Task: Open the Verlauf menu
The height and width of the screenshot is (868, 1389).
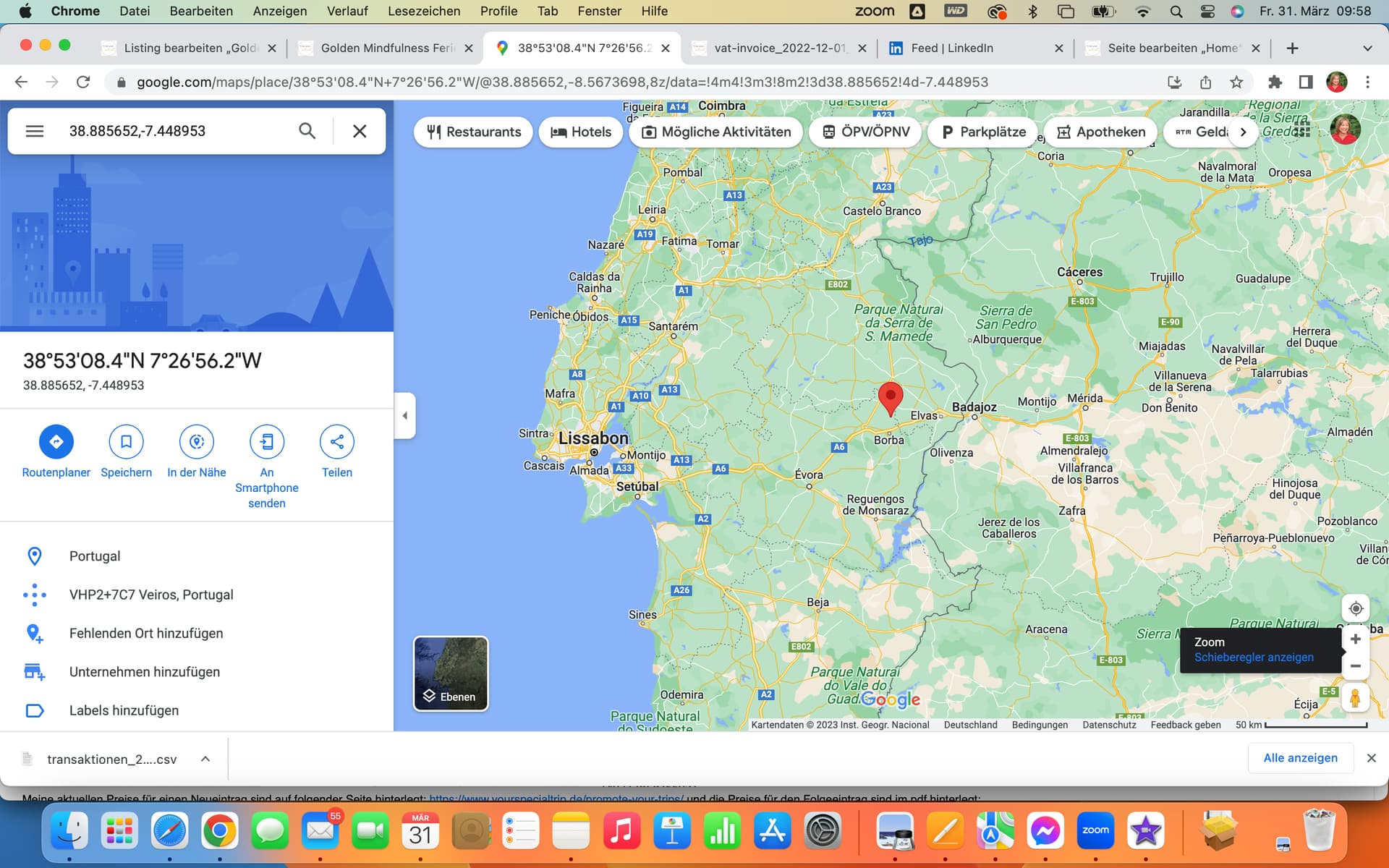Action: (347, 11)
